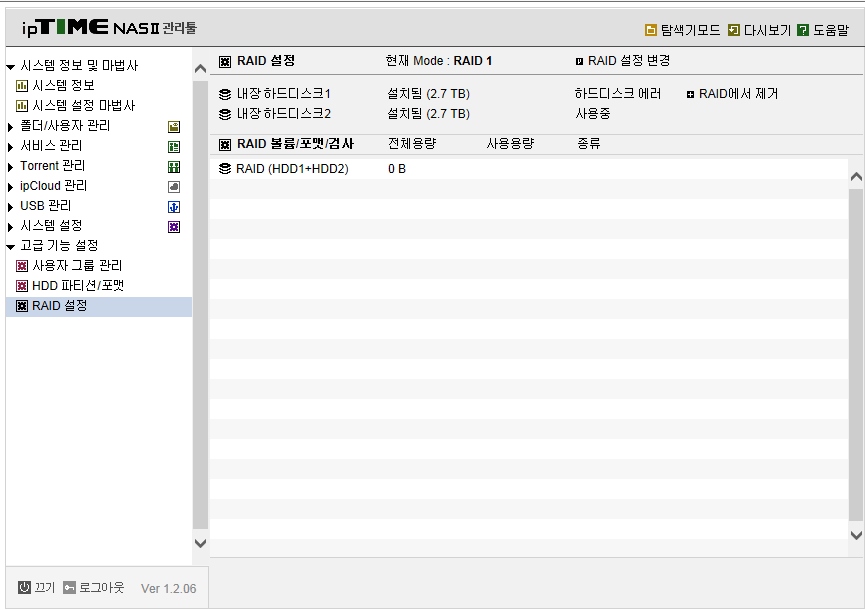This screenshot has width=865, height=610.
Task: Click the 하드디스크 에러 status text
Action: tap(618, 94)
